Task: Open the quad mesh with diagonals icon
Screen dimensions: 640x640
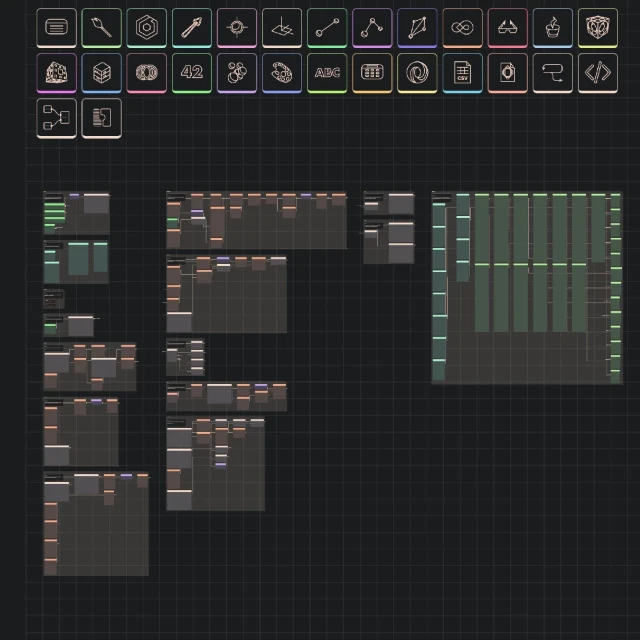Action: pos(418,28)
